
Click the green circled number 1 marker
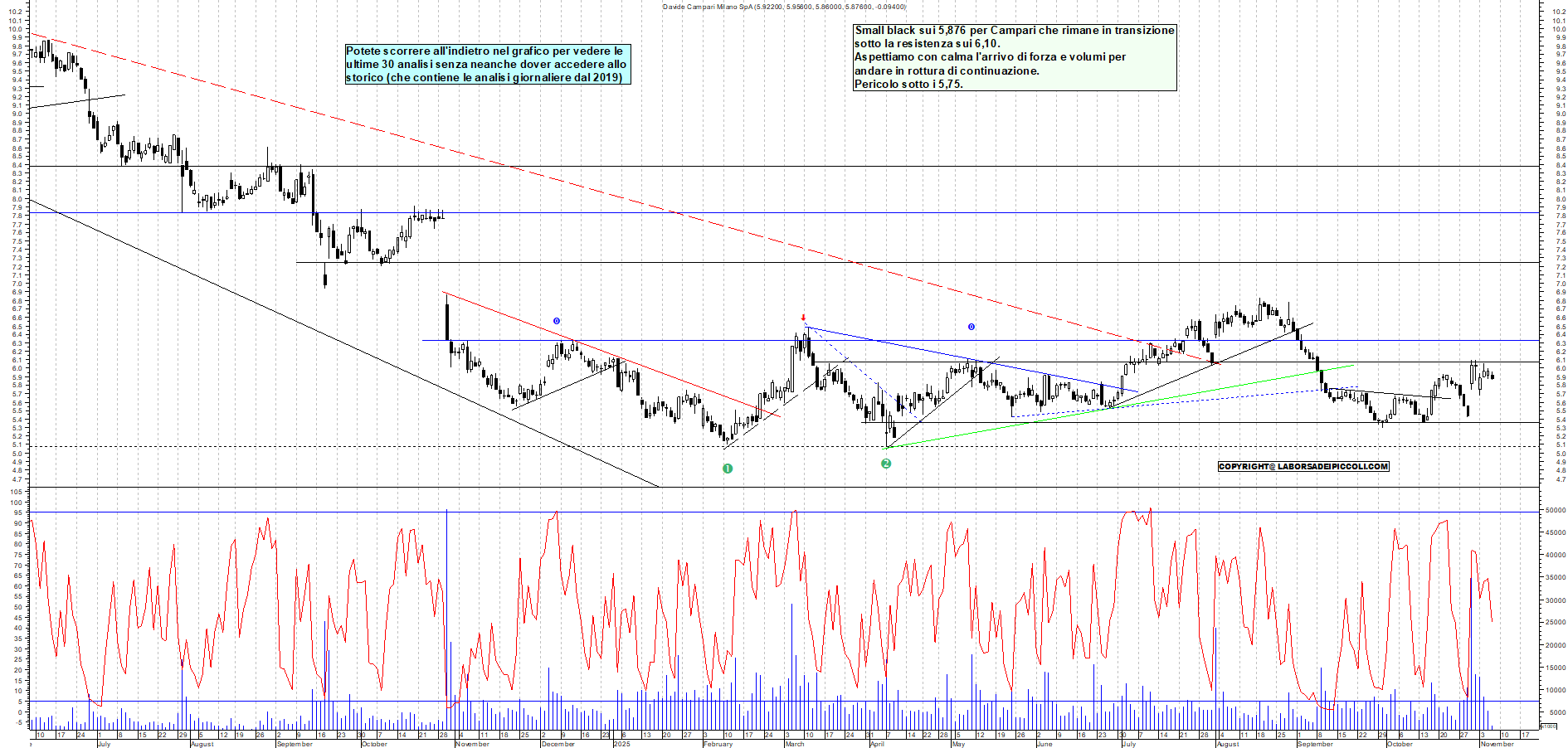(728, 468)
